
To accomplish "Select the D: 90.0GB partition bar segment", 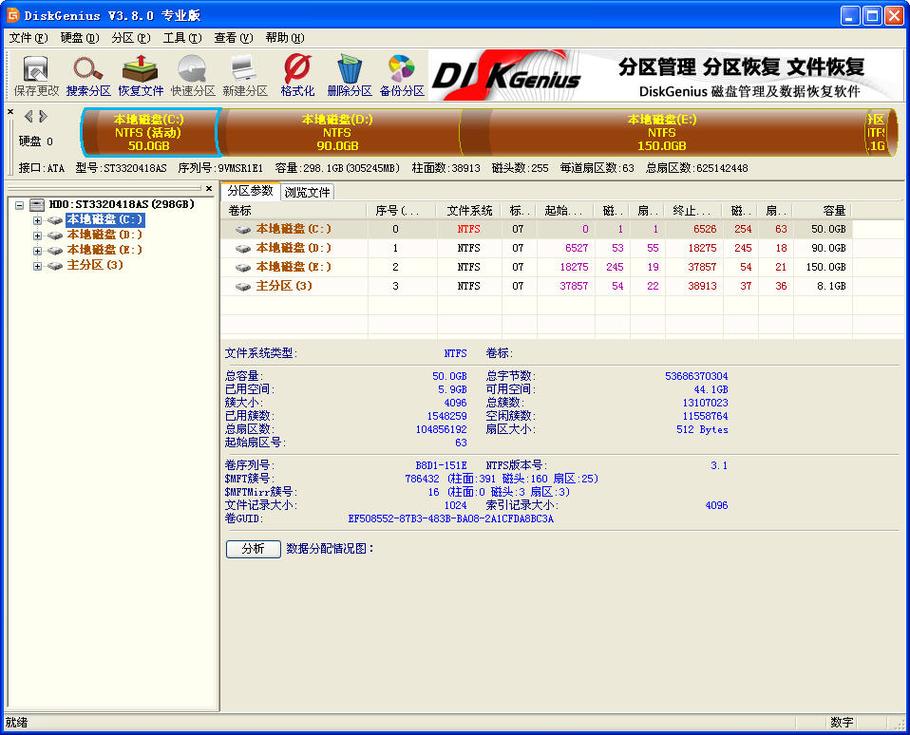I will pyautogui.click(x=338, y=132).
